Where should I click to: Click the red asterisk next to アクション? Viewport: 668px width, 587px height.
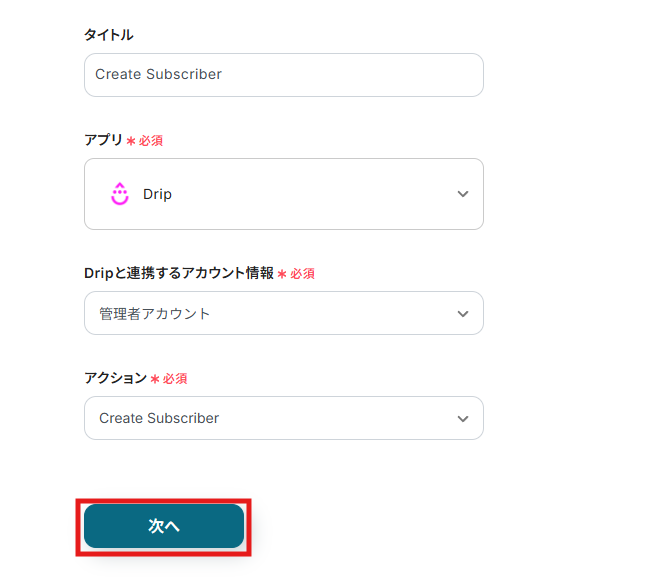(155, 378)
